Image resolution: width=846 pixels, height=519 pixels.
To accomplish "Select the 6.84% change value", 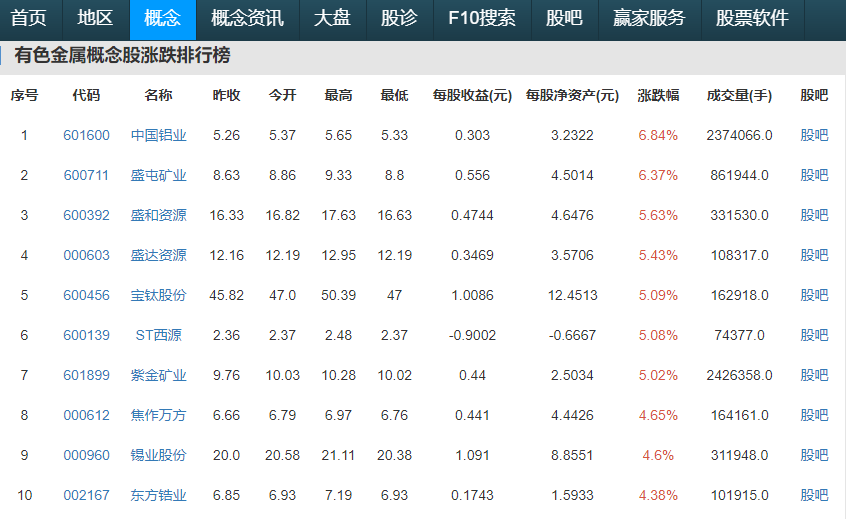I will [x=658, y=135].
